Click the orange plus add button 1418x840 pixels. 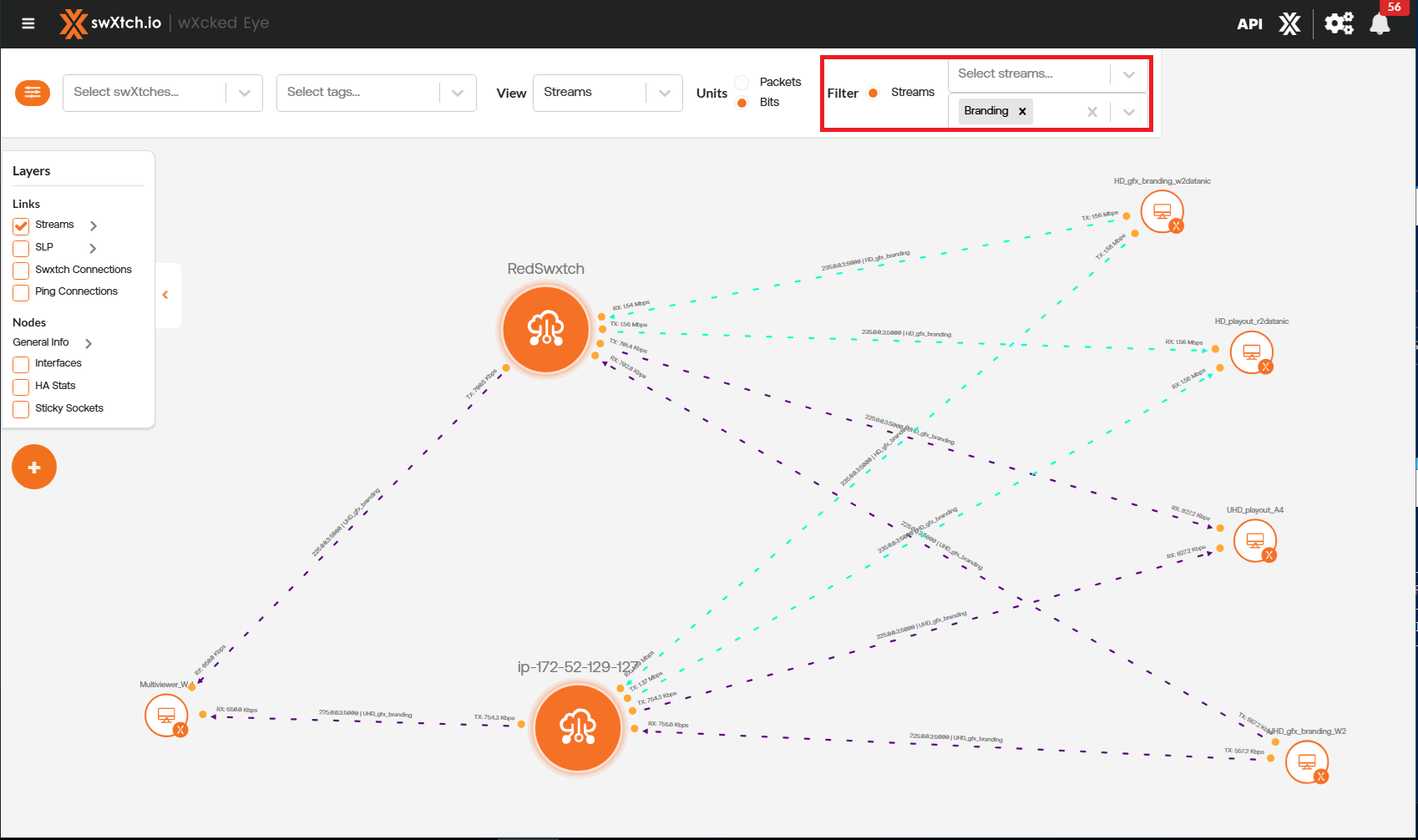click(34, 467)
